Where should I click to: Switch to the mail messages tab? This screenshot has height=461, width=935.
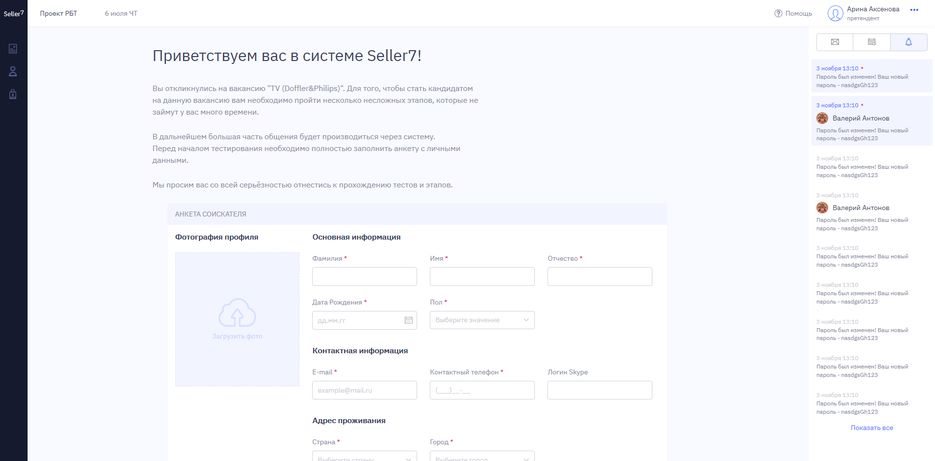[835, 42]
